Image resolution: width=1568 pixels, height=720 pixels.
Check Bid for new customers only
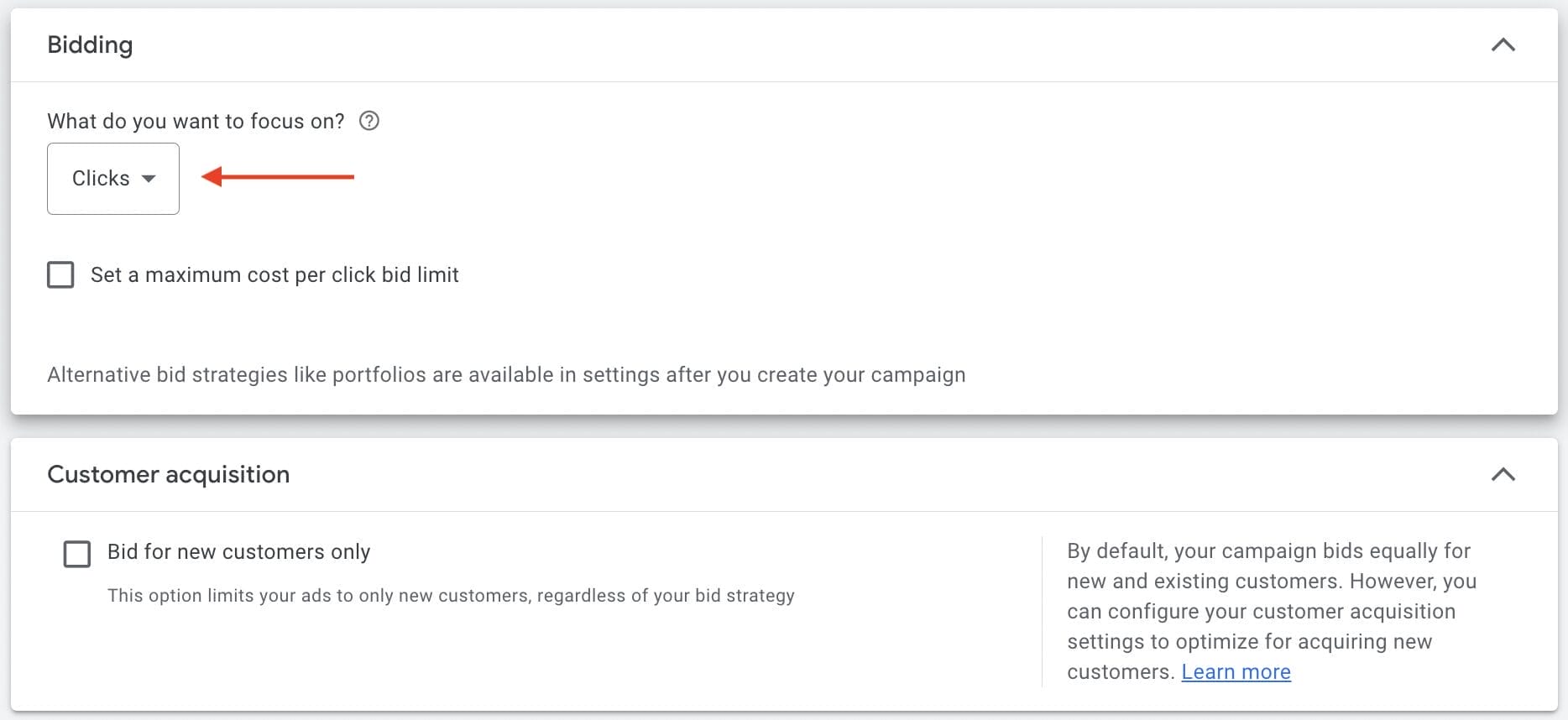(x=77, y=554)
